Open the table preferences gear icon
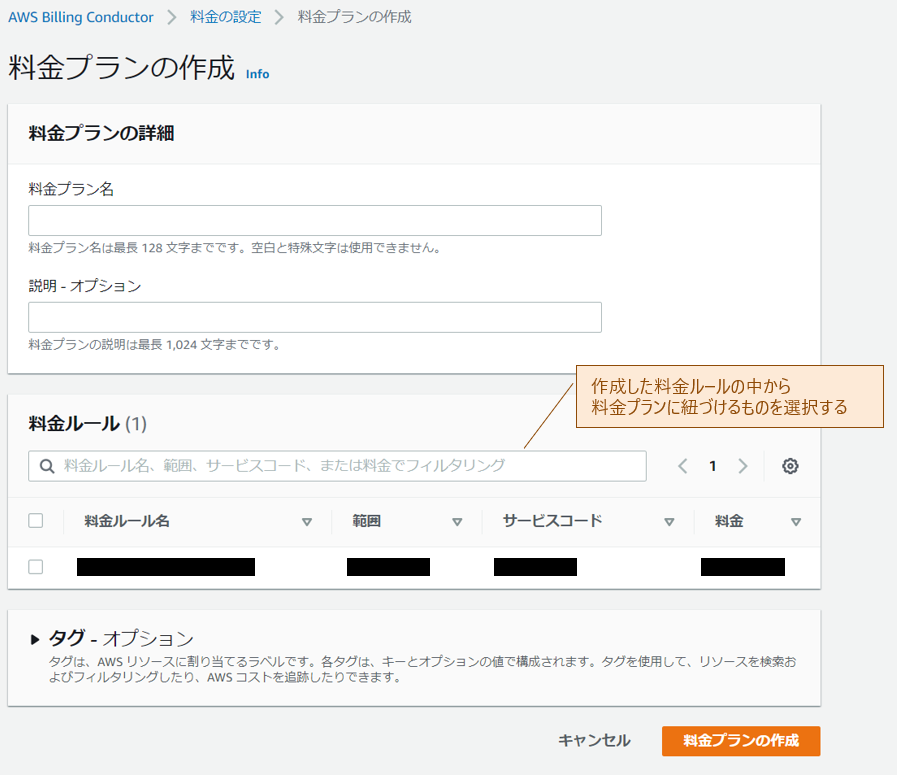This screenshot has height=775, width=897. click(x=790, y=466)
